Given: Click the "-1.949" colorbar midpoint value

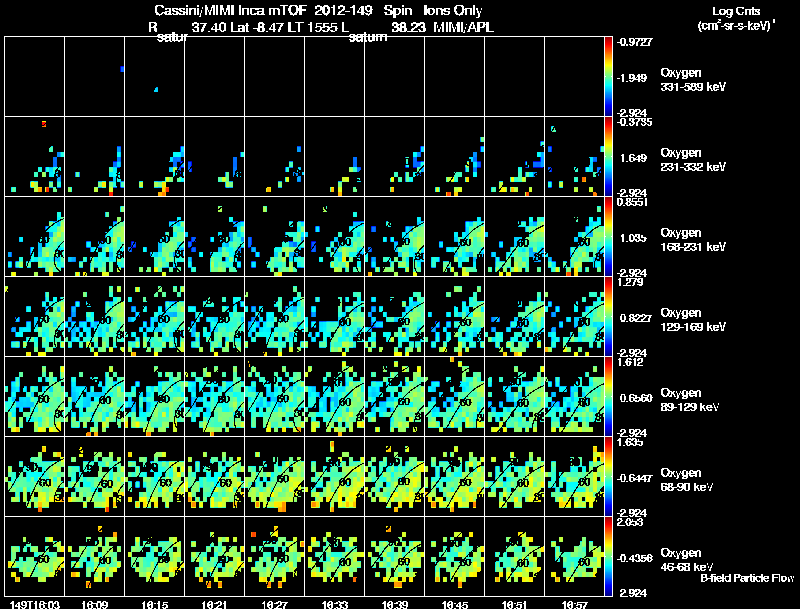Looking at the screenshot, I should click(632, 78).
